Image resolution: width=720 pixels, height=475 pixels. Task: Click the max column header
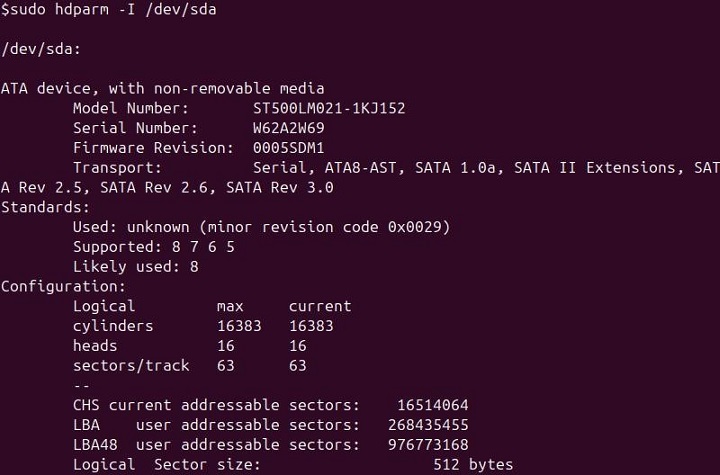tap(230, 306)
